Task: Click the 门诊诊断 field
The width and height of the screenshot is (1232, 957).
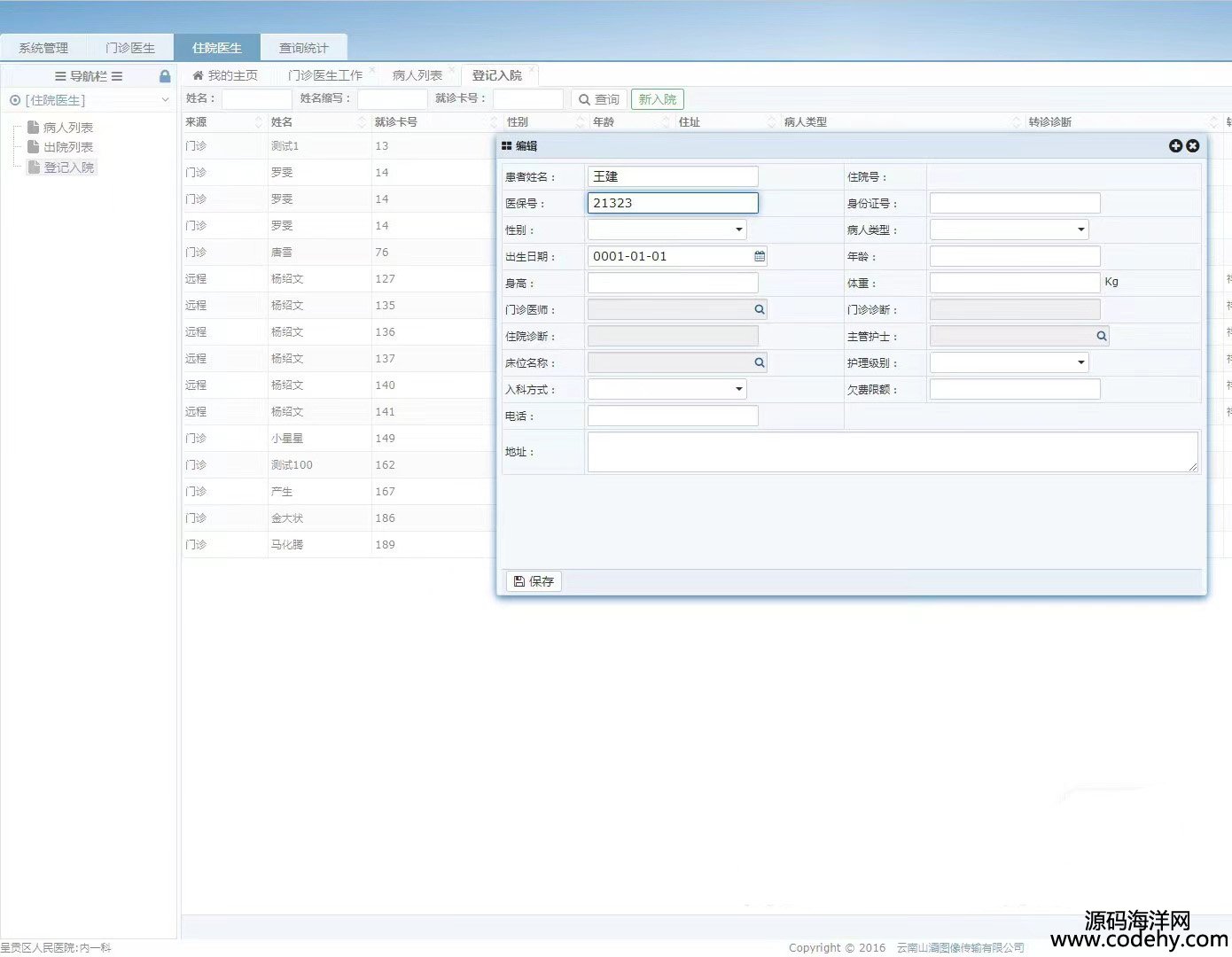Action: pyautogui.click(x=1015, y=309)
